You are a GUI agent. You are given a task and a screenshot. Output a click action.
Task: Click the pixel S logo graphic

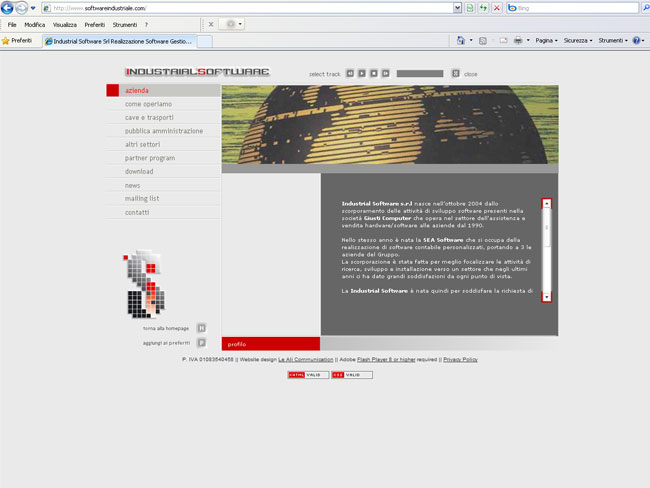click(144, 284)
